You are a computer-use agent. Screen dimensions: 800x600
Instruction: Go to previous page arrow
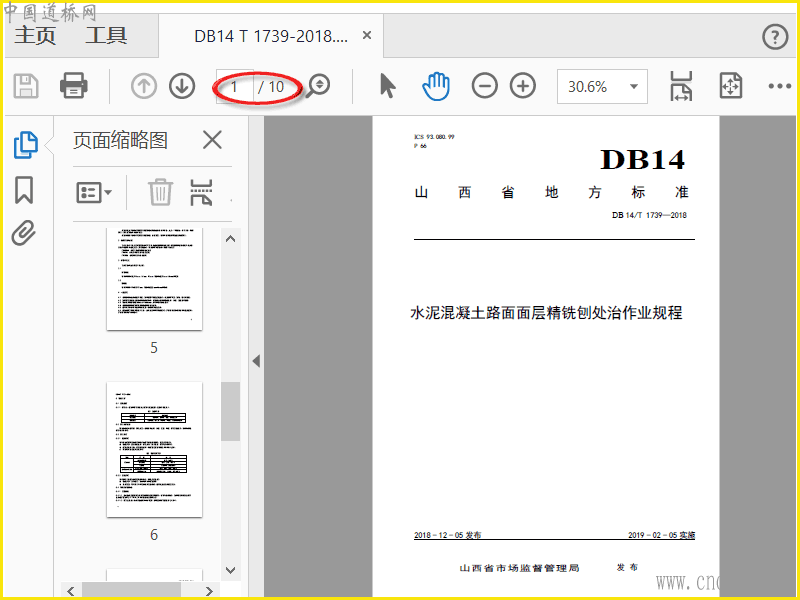click(x=143, y=86)
